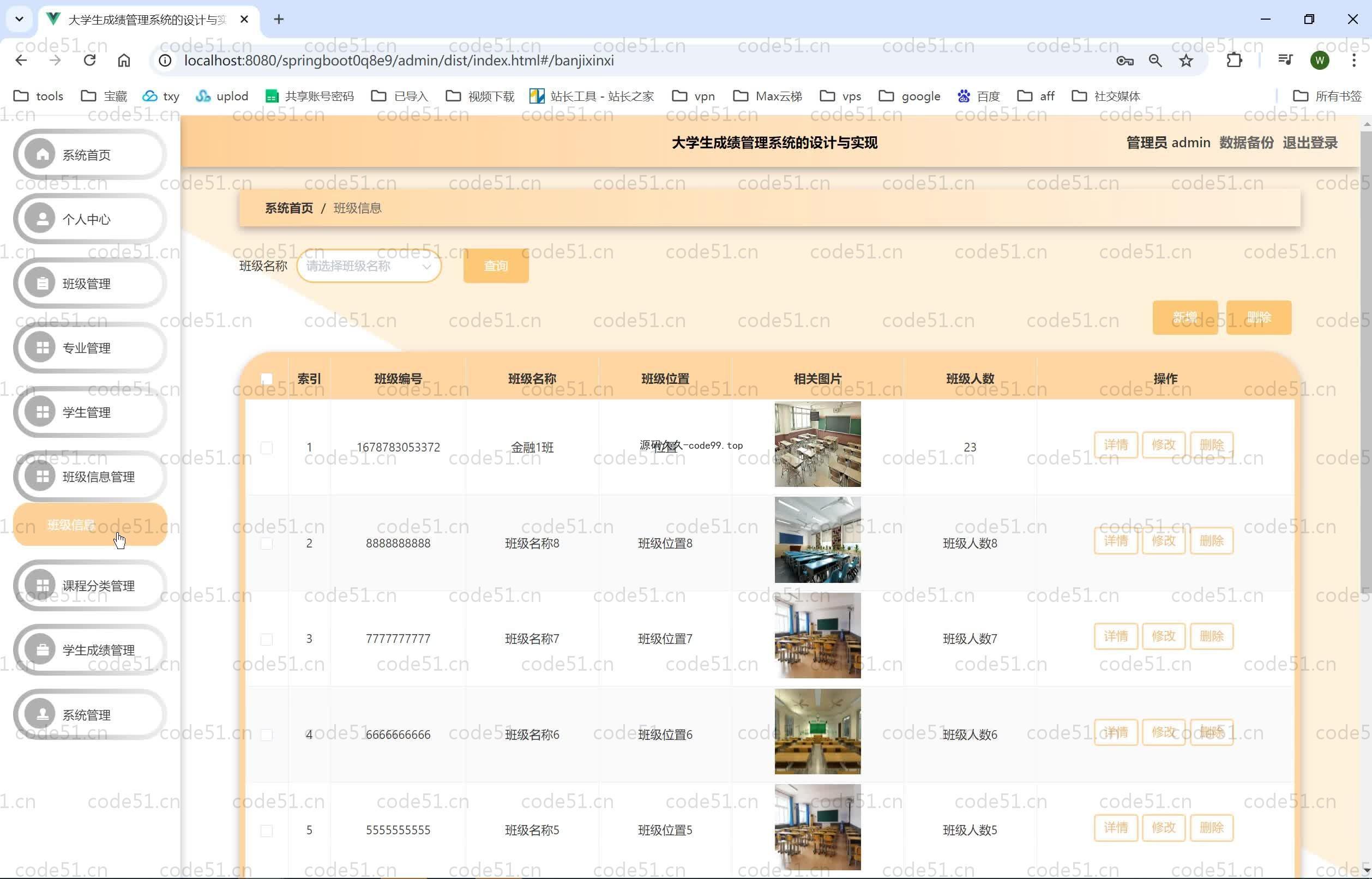Screen dimensions: 1372x879
Task: Click the grid icon beside 班级信息管理
Action: 42,477
